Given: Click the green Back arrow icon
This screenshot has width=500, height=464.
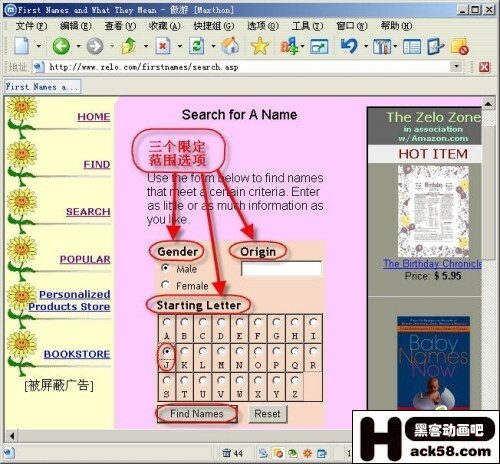Looking at the screenshot, I should (61, 46).
